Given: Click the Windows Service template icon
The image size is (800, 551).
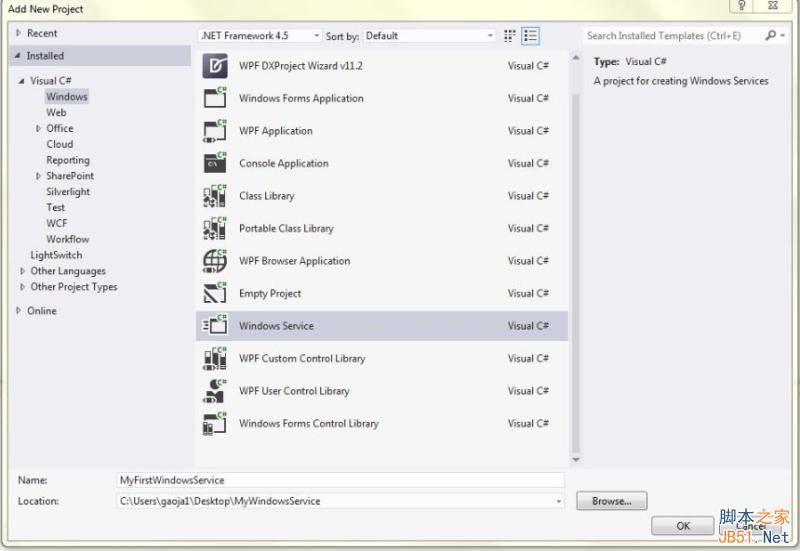Looking at the screenshot, I should tap(215, 325).
